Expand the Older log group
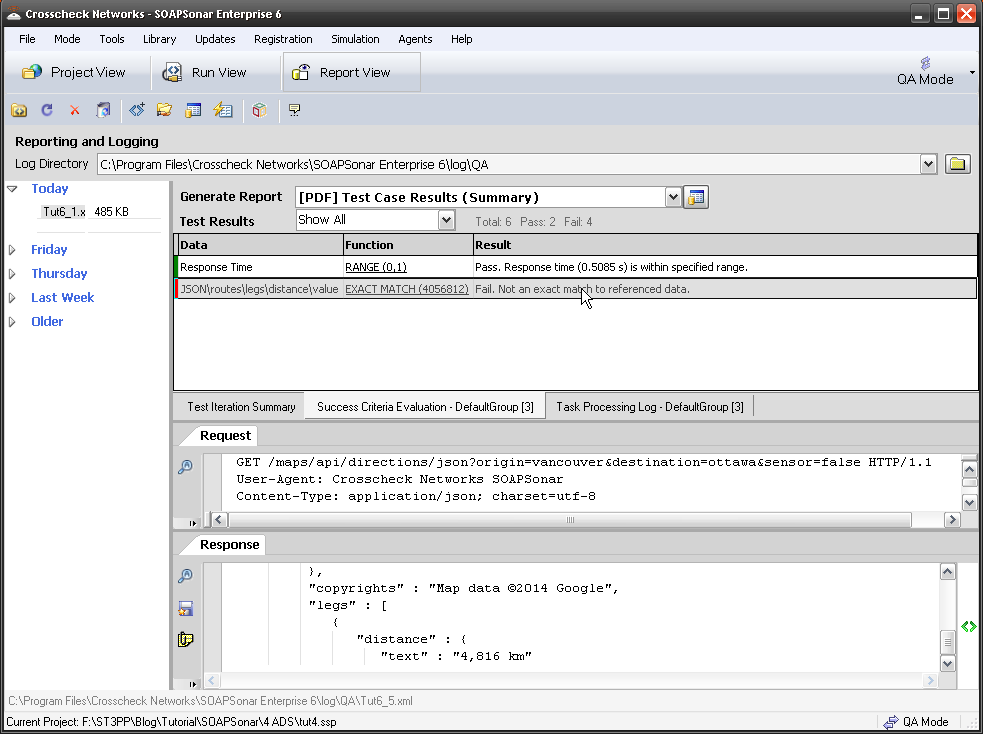 tap(12, 322)
